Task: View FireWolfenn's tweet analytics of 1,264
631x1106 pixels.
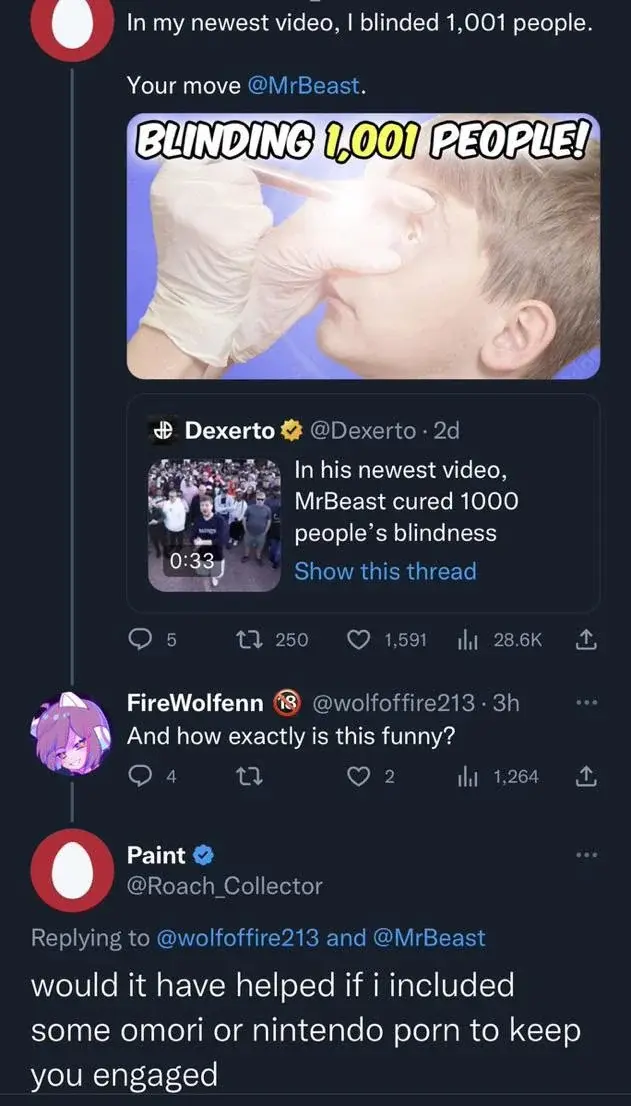Action: pos(464,774)
